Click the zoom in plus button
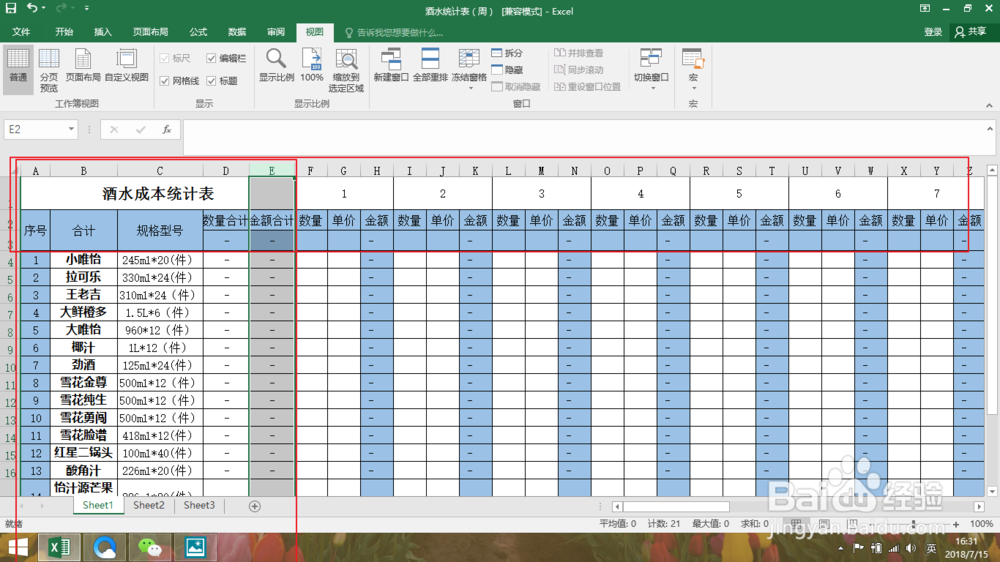This screenshot has height=562, width=1000. (955, 524)
